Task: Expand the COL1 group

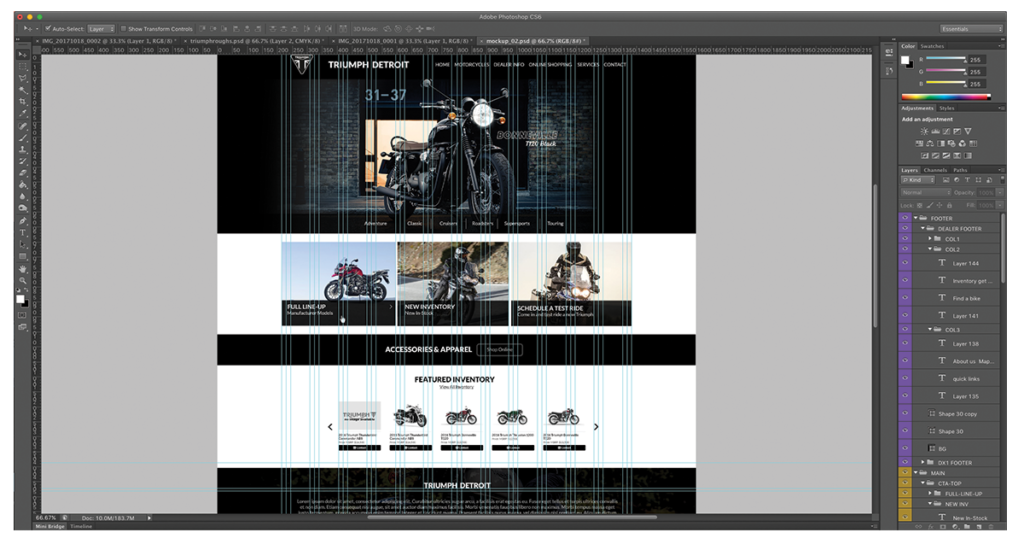Action: click(x=929, y=239)
